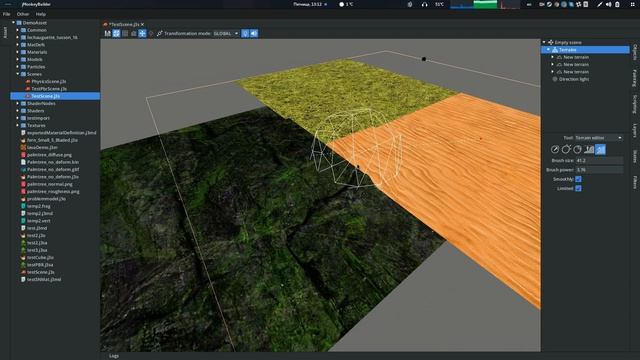The width and height of the screenshot is (640, 360).
Task: Select lavaDemo.j3m file
Action: tap(39, 148)
